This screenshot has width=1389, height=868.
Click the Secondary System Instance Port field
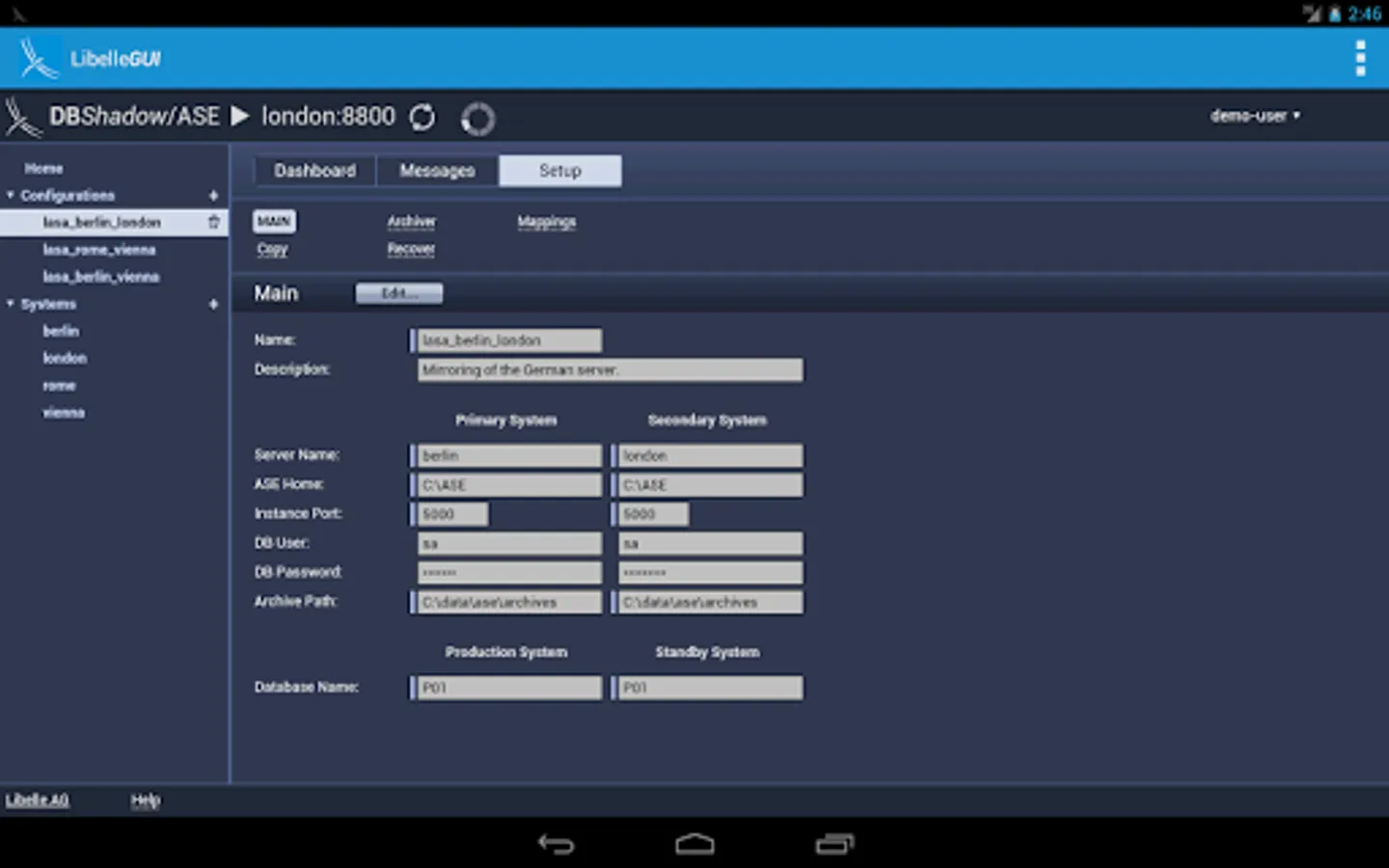pyautogui.click(x=653, y=514)
